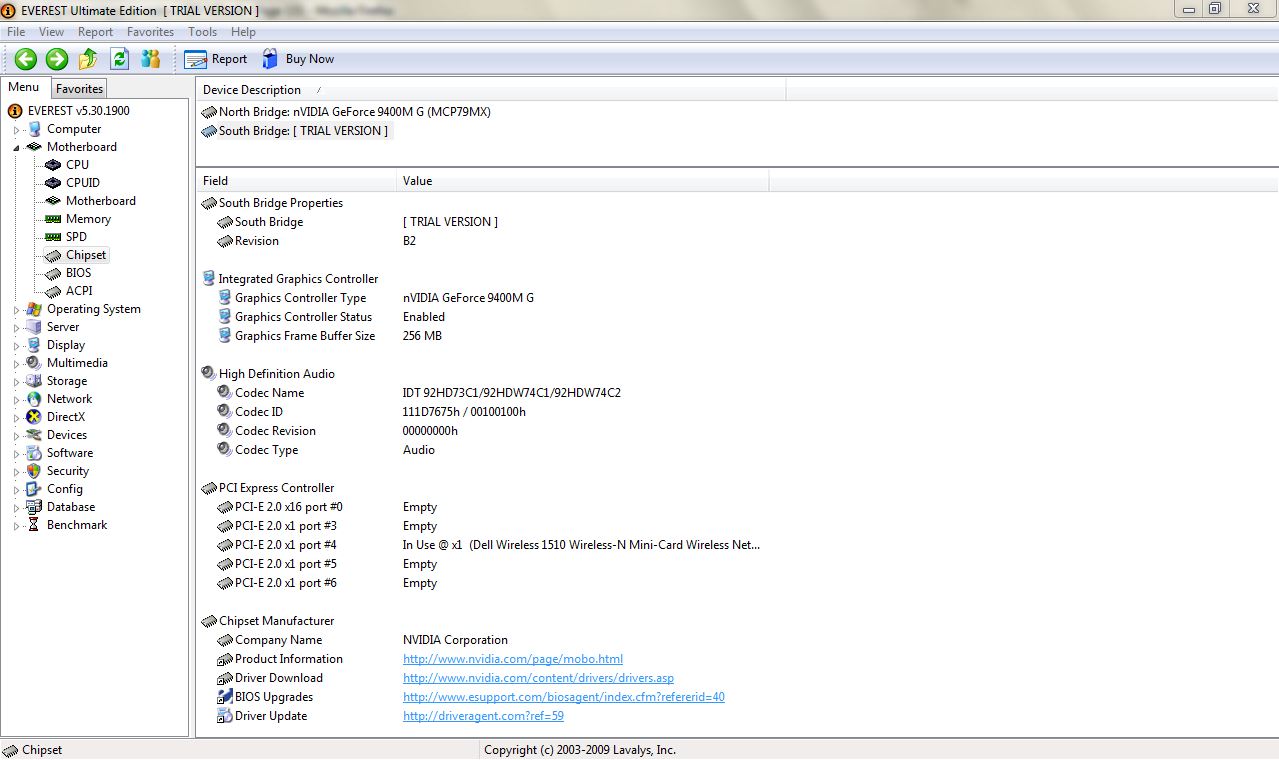Open the driveragent.com Driver Update link
Viewport: 1279px width, 760px height.
pos(483,716)
